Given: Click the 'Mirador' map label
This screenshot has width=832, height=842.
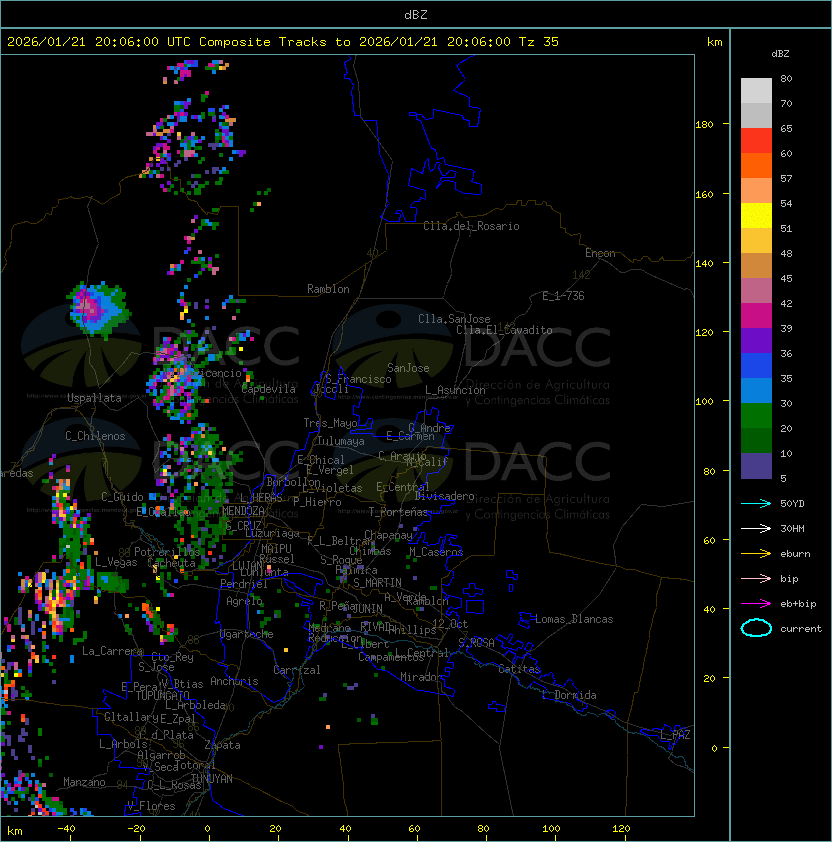Looking at the screenshot, I should pyautogui.click(x=422, y=677).
